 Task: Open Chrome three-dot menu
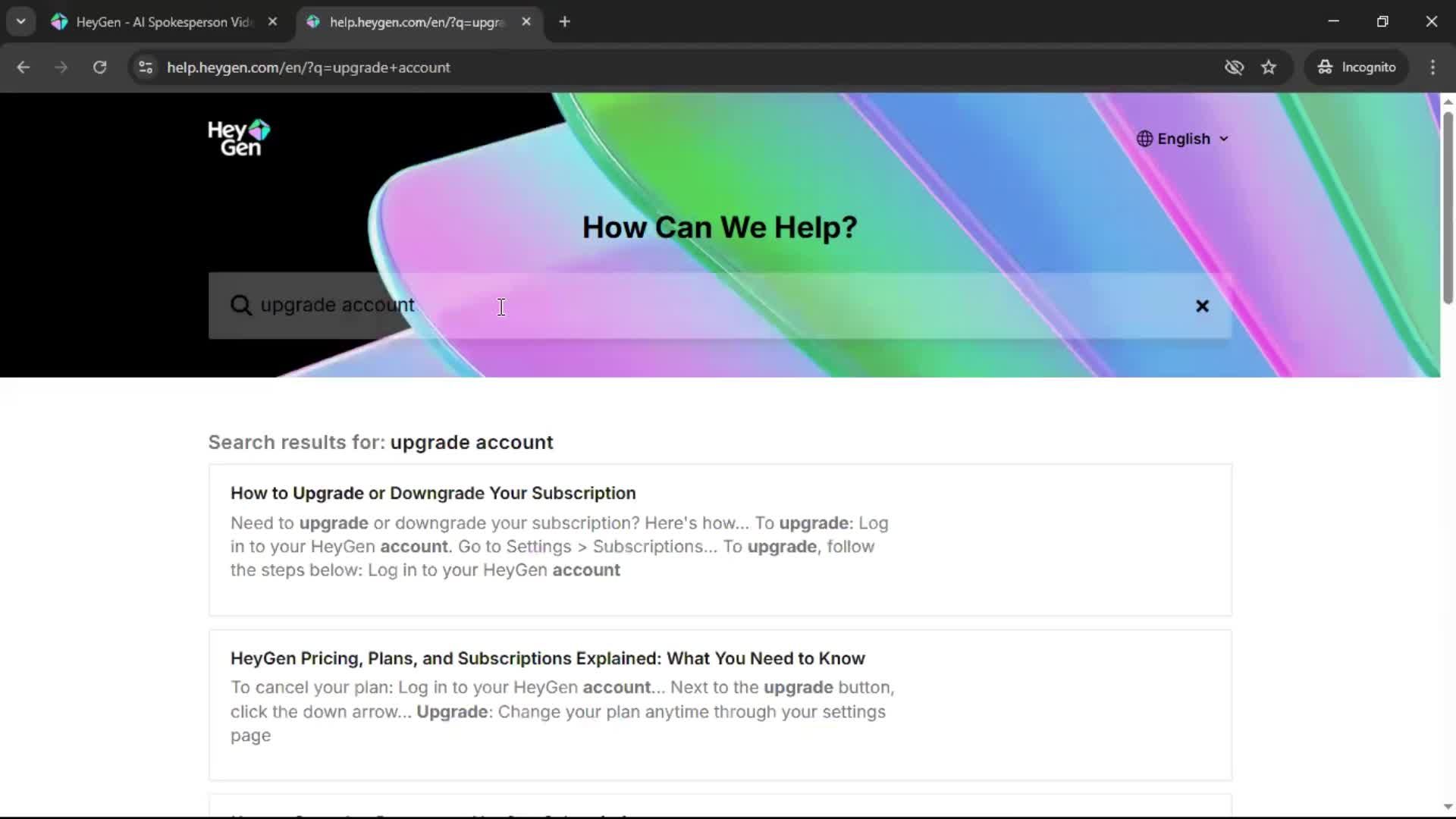[1432, 67]
